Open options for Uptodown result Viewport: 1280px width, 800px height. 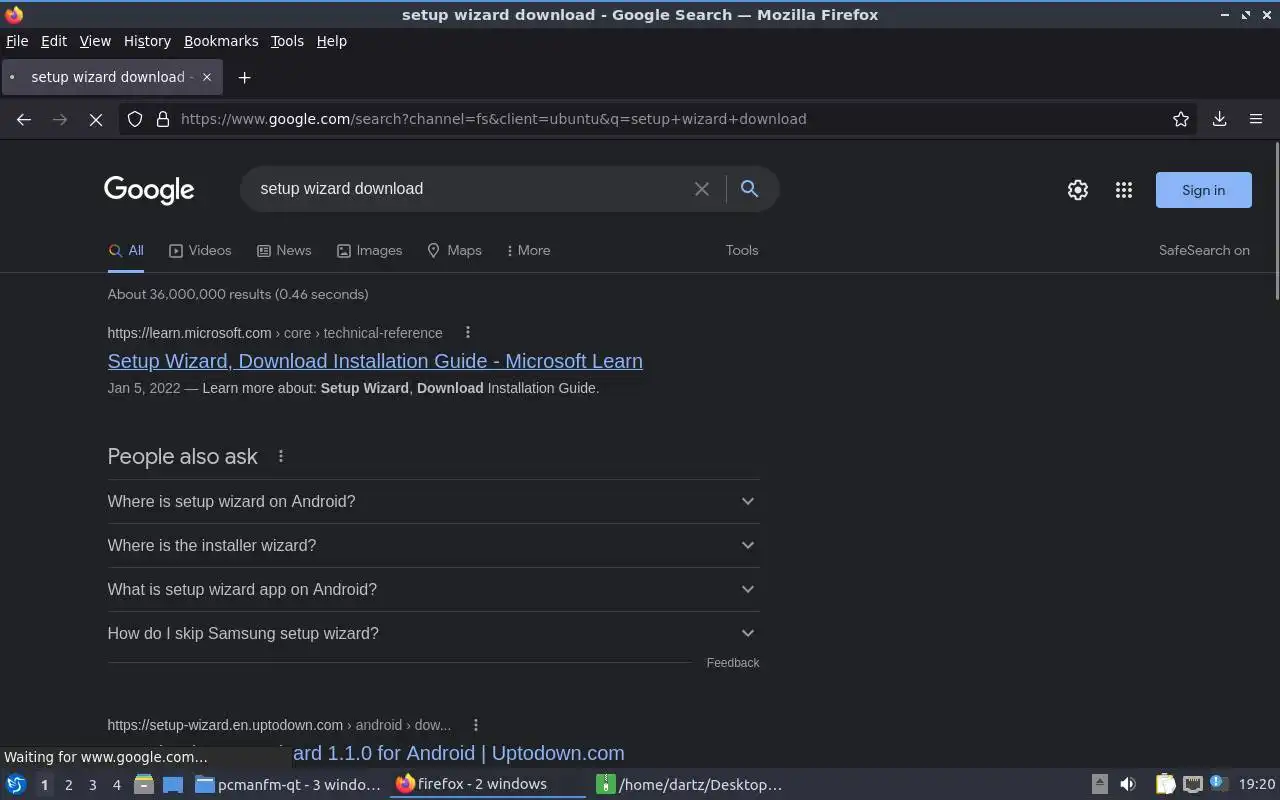point(476,724)
